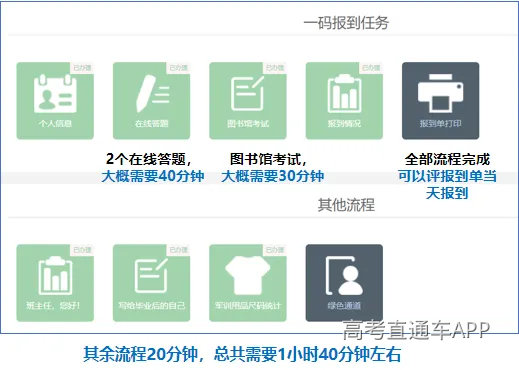This screenshot has height=370, width=519.
Task: Click 已办理 badge on 图书馆考试 tile
Action: (275, 68)
